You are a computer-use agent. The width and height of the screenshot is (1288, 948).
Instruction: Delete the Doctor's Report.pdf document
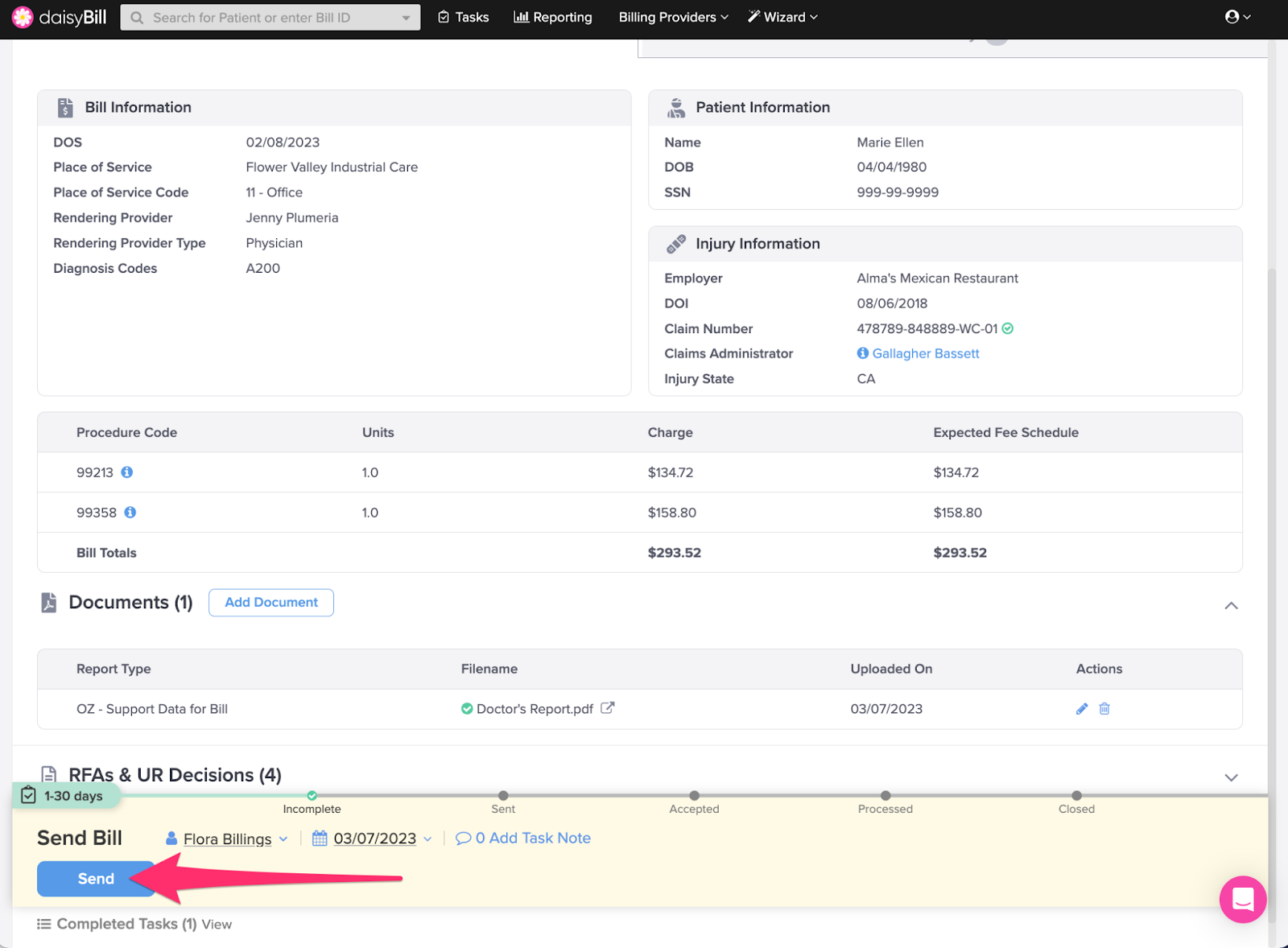(1104, 709)
